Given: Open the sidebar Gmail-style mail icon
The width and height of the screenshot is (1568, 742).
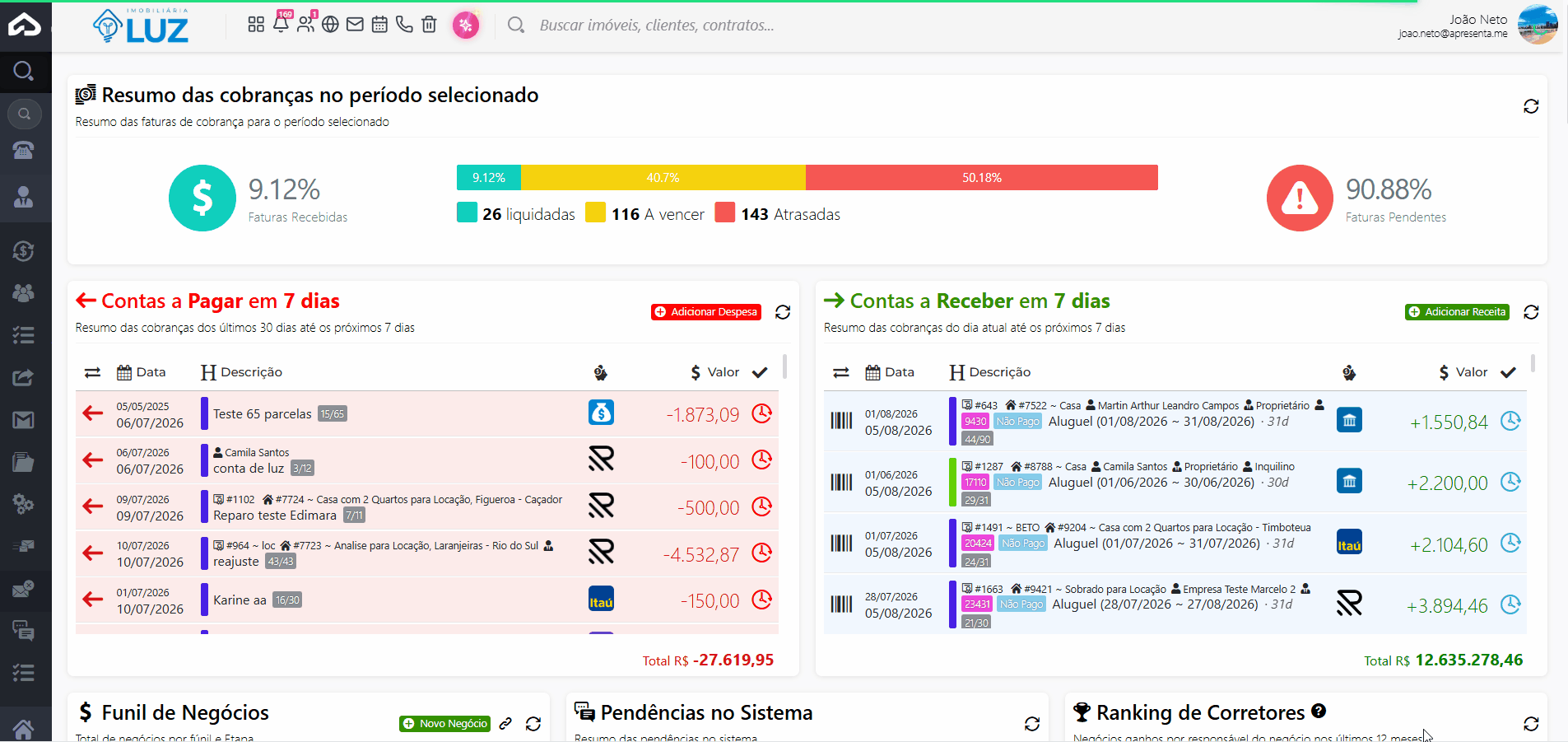Looking at the screenshot, I should pos(24,421).
